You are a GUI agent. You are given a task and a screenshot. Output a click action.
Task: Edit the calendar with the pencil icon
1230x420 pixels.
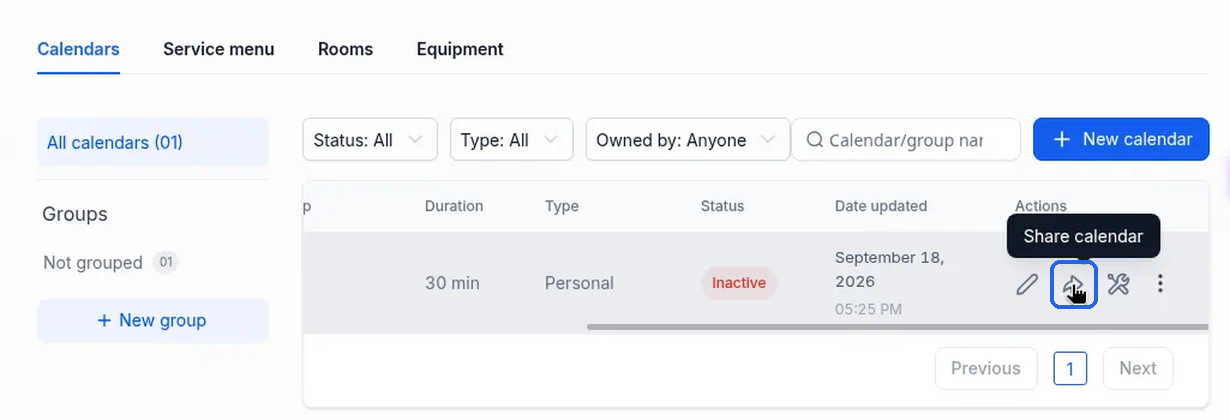coord(1027,285)
